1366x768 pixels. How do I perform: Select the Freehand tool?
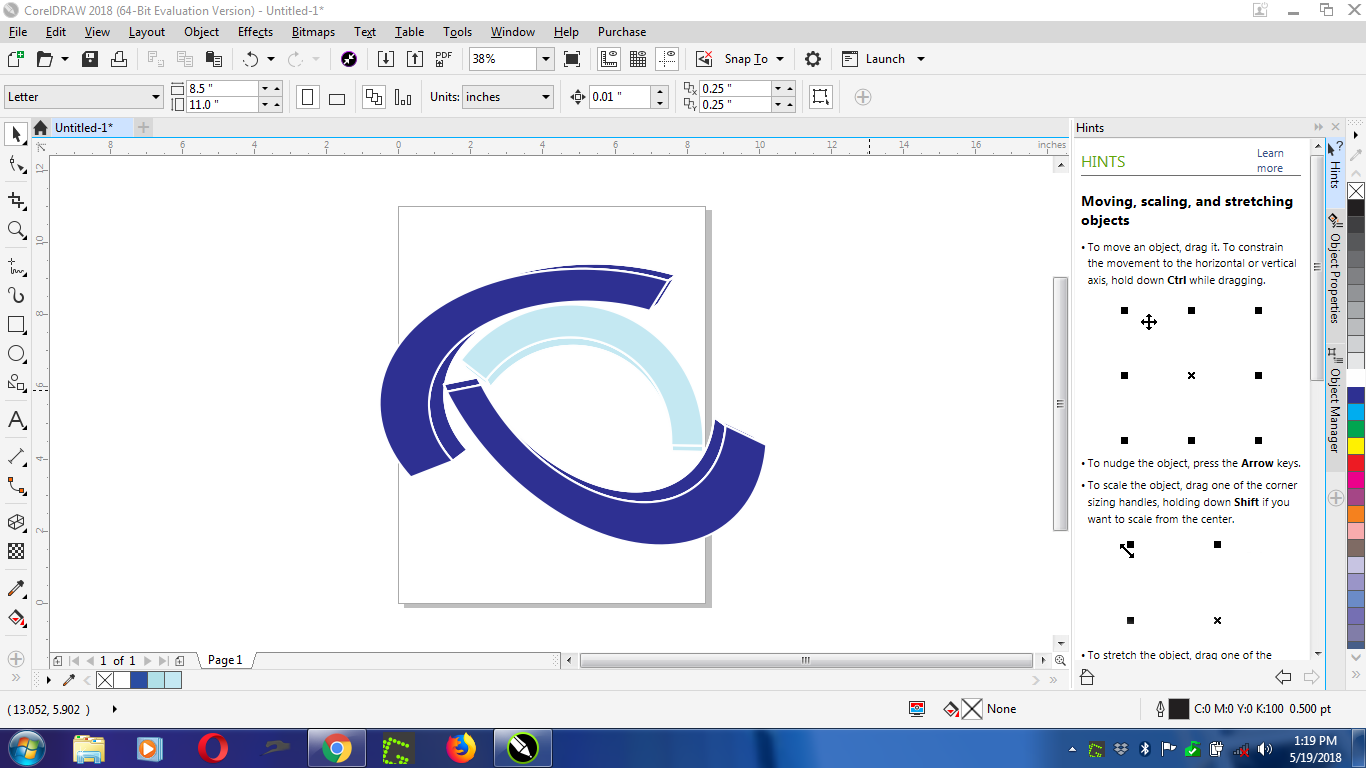(16, 267)
